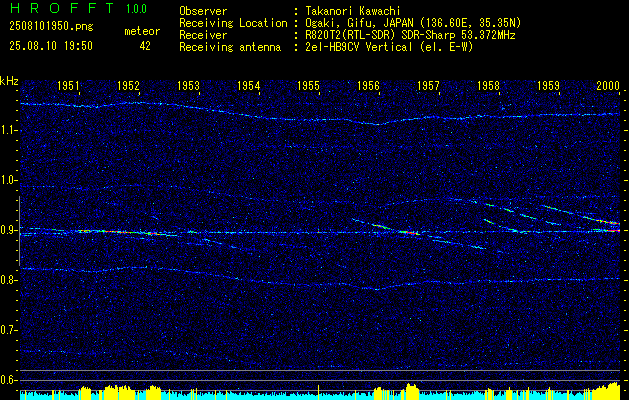Click the version number 1.0.0
This screenshot has width=629, height=400.
[x=136, y=9]
